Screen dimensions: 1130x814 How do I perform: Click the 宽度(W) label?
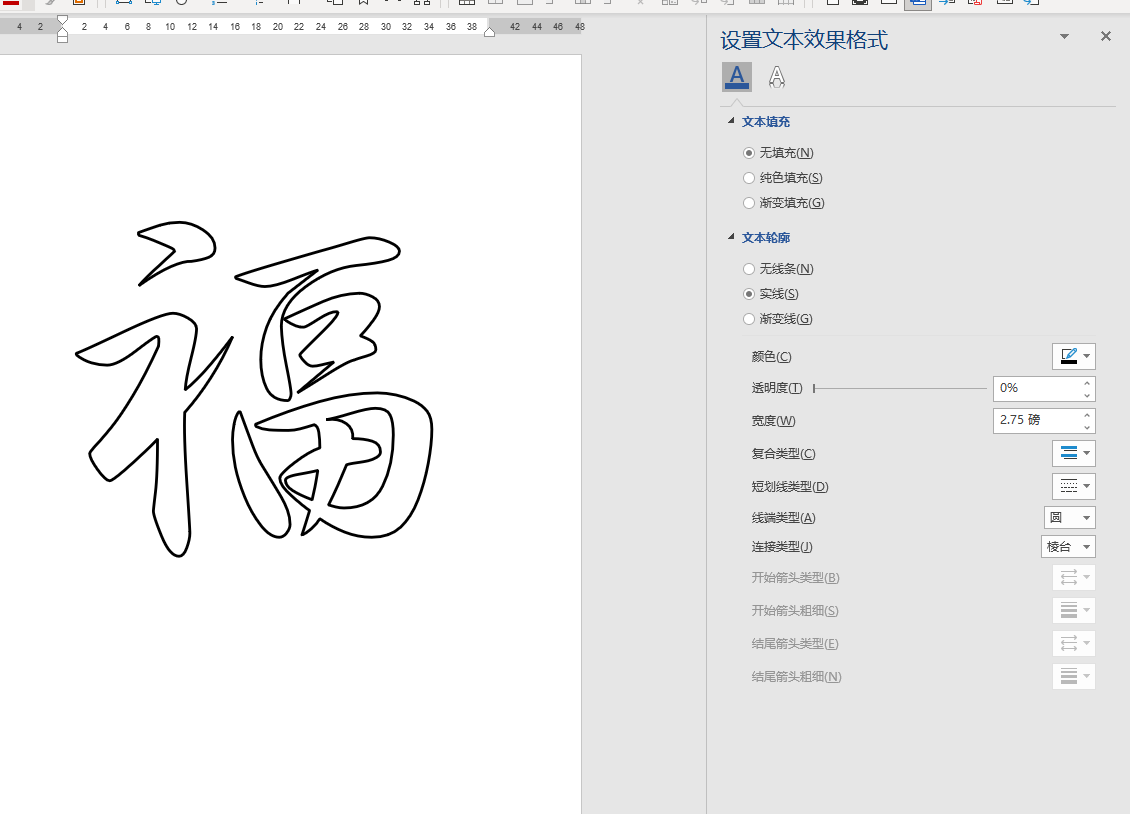[773, 421]
